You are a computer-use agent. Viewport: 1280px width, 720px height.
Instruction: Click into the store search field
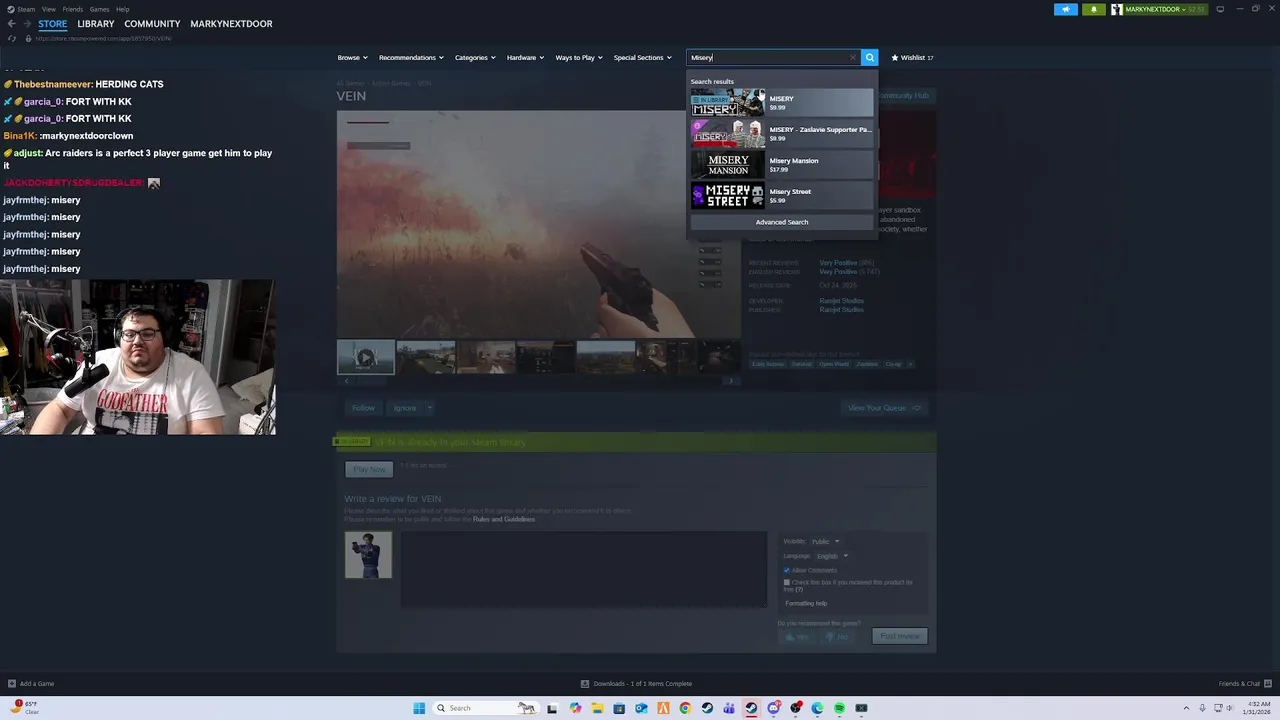click(x=768, y=57)
